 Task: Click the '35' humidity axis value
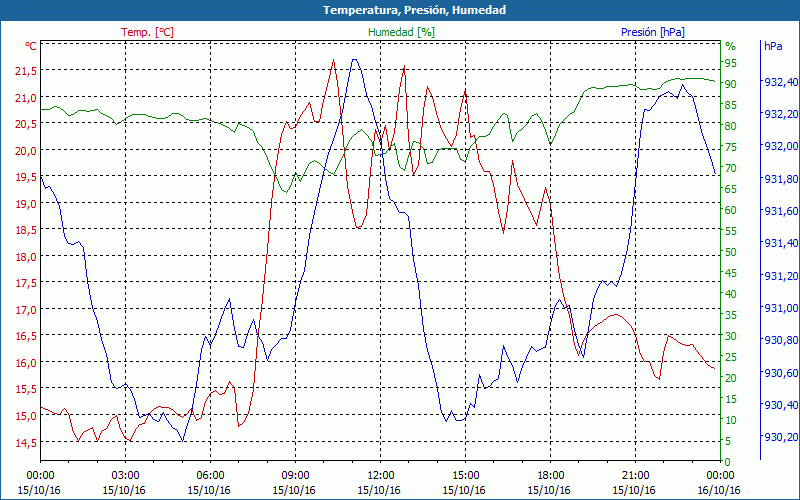coord(731,315)
